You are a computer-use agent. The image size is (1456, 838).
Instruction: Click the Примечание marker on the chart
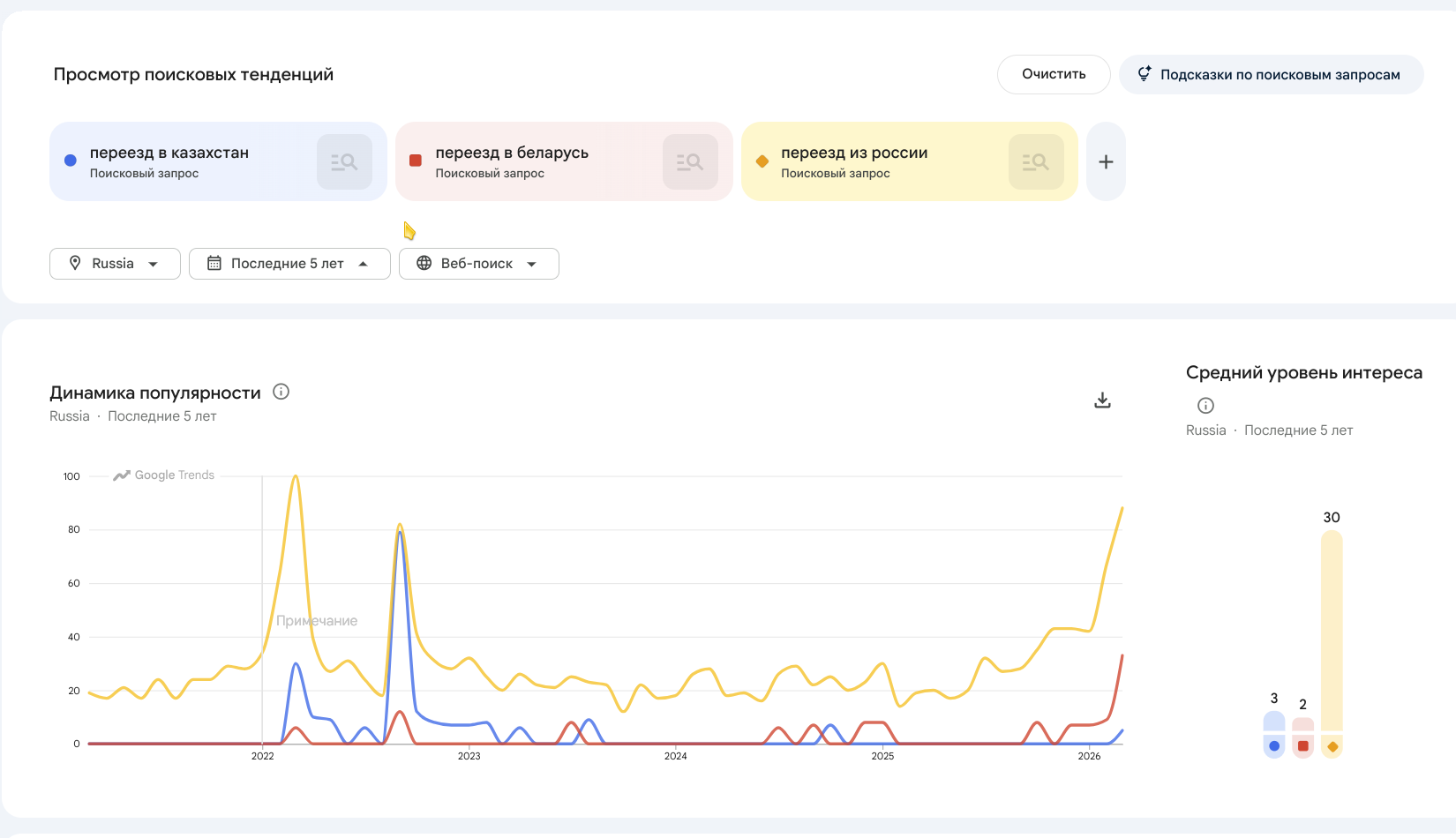317,621
